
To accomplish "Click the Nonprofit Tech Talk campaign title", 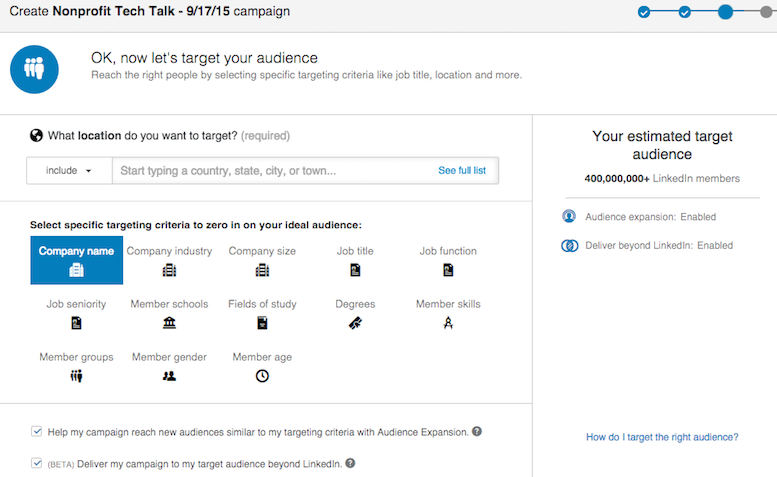I will coord(141,11).
